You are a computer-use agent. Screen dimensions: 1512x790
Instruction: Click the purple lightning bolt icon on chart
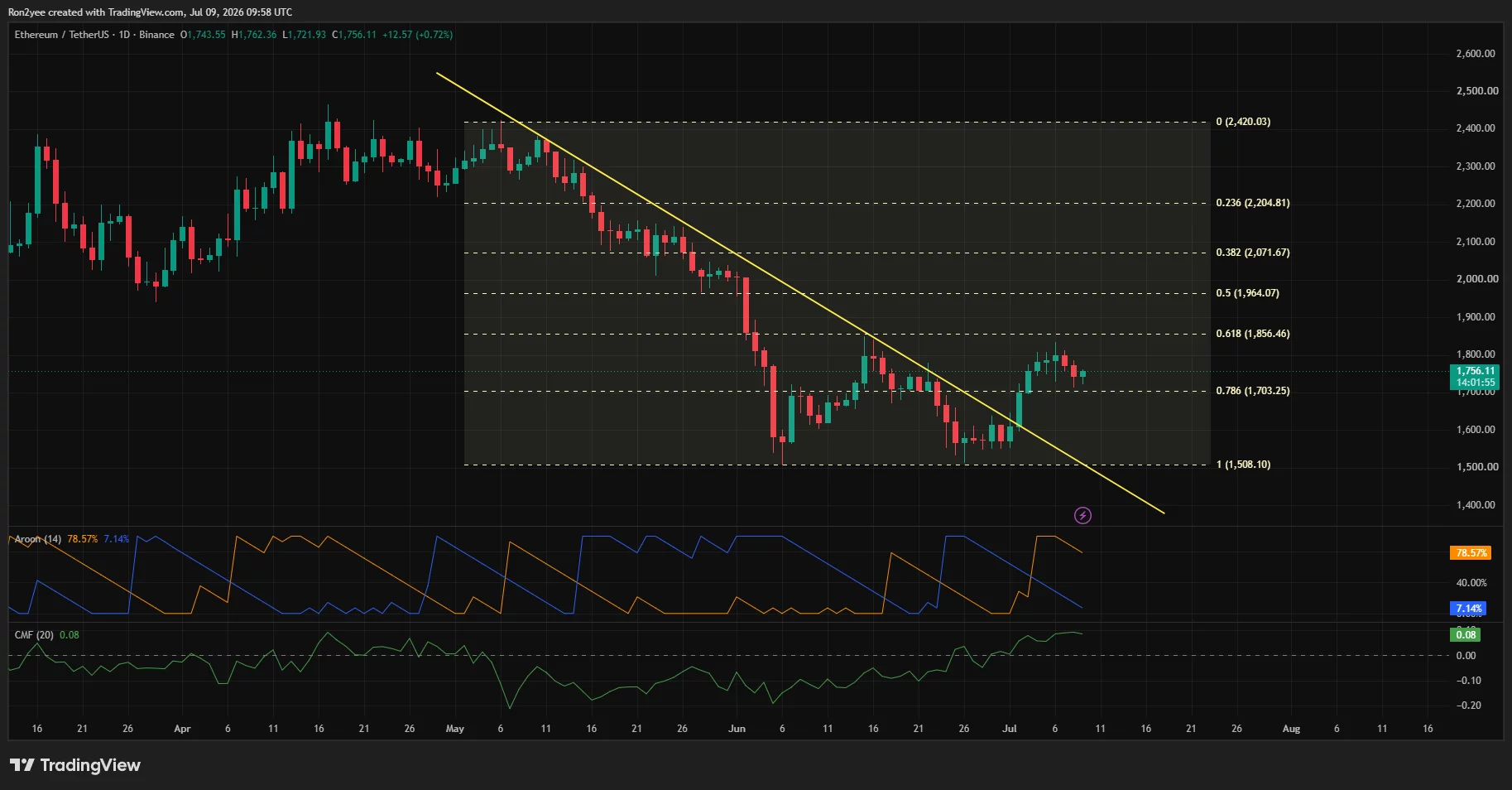(x=1082, y=516)
